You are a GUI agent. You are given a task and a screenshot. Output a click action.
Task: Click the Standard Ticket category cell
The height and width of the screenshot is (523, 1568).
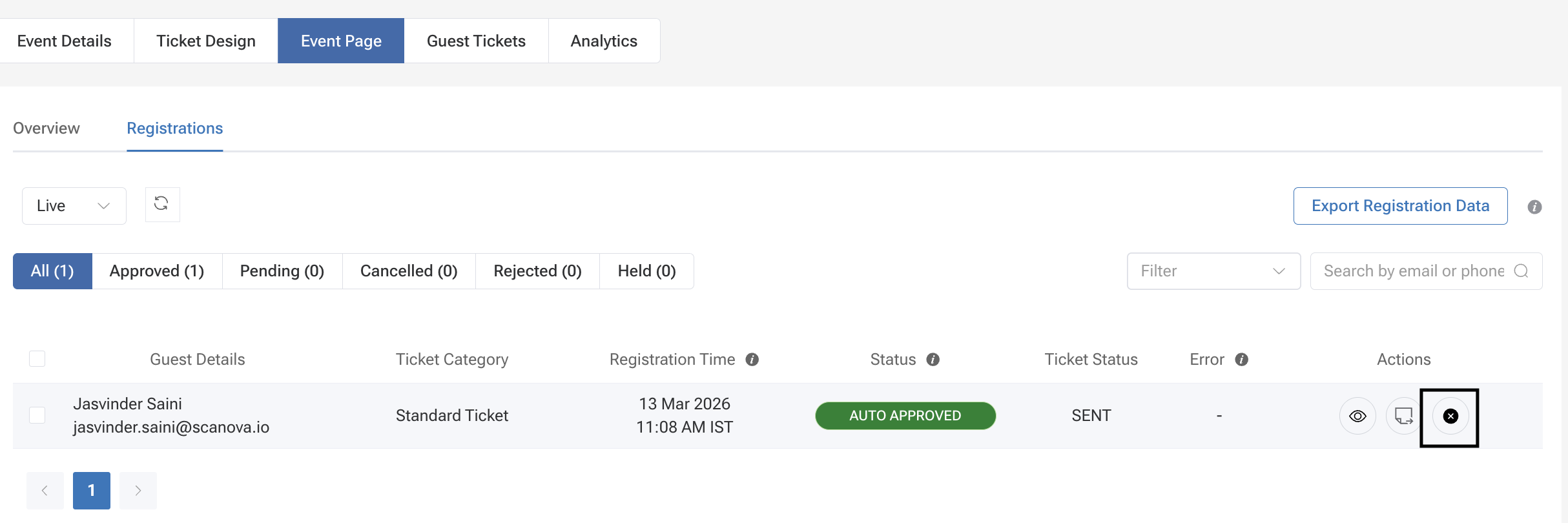tap(452, 415)
